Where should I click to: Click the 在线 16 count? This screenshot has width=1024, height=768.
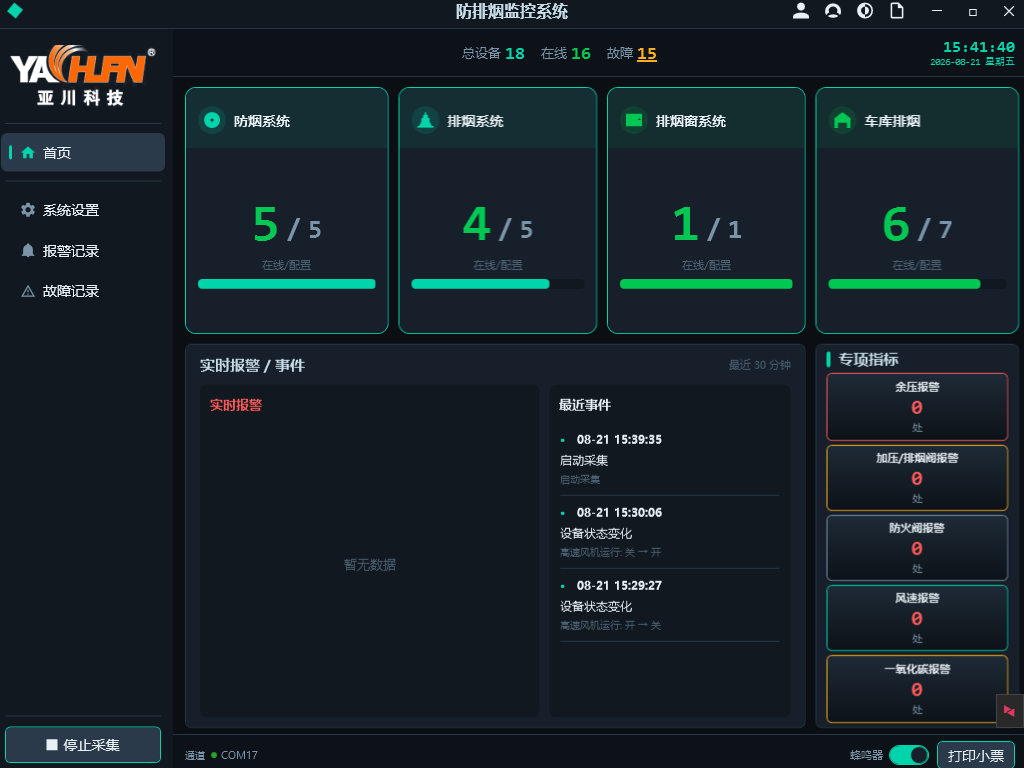(566, 54)
